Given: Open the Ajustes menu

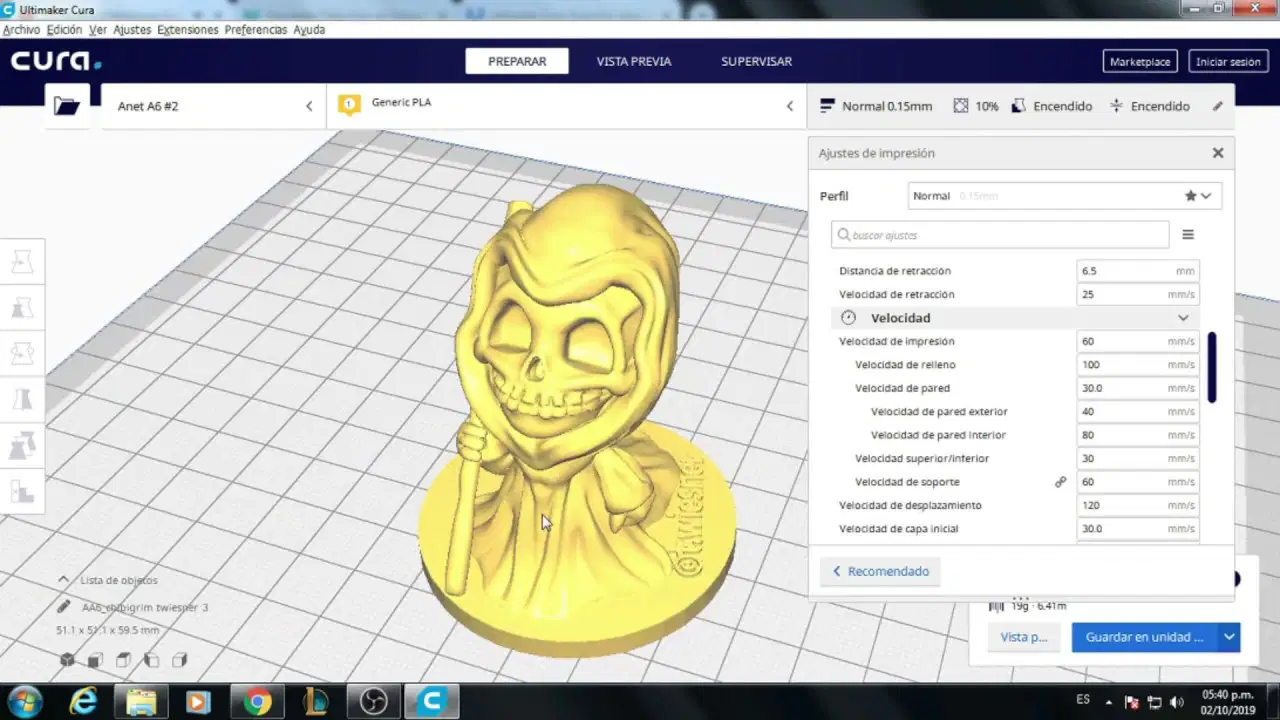Looking at the screenshot, I should coord(132,30).
